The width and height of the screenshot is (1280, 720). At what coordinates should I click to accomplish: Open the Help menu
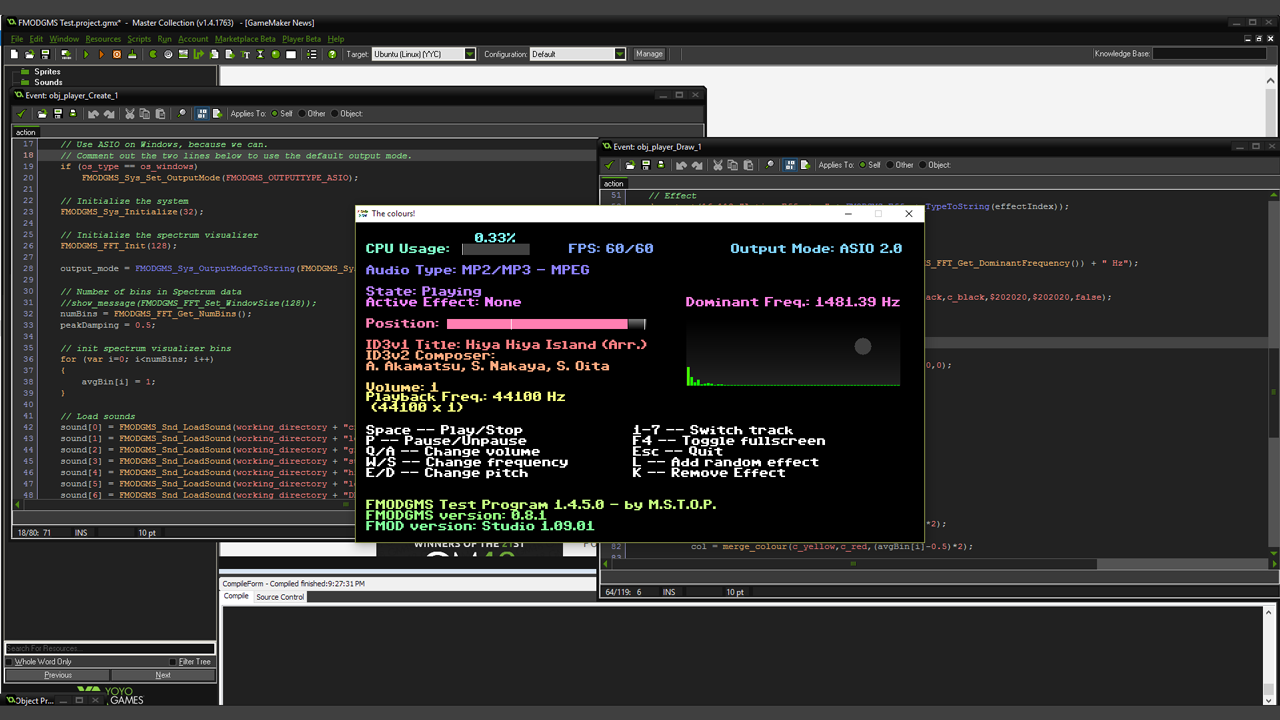[336, 39]
